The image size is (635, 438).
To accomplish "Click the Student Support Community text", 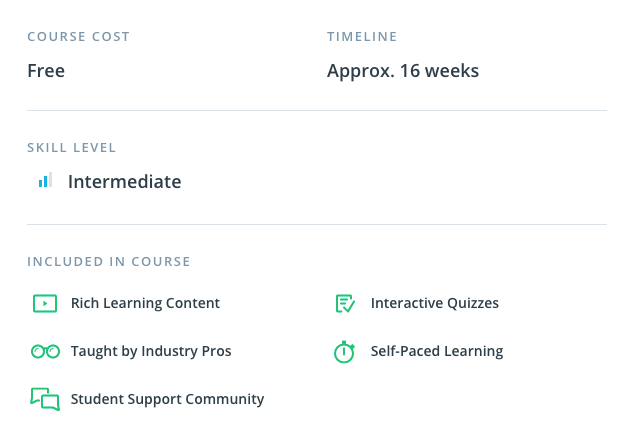I will point(167,399).
